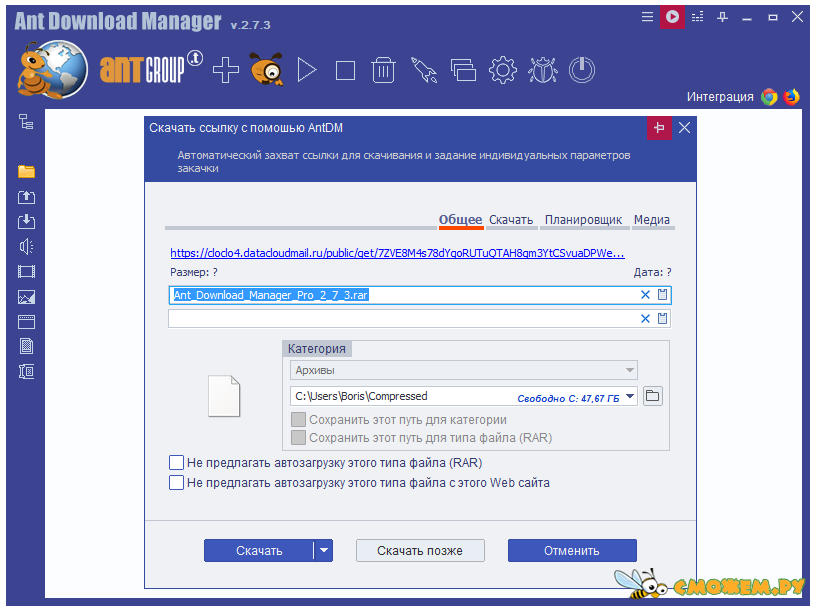
Task: Open the hamburger menu in title bar
Action: 647,17
